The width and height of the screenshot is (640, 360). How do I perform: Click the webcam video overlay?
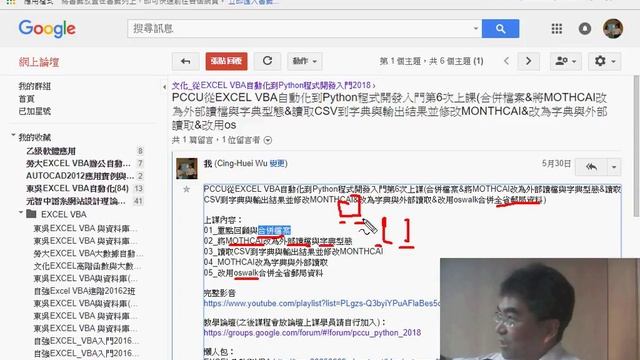pyautogui.click(x=540, y=309)
